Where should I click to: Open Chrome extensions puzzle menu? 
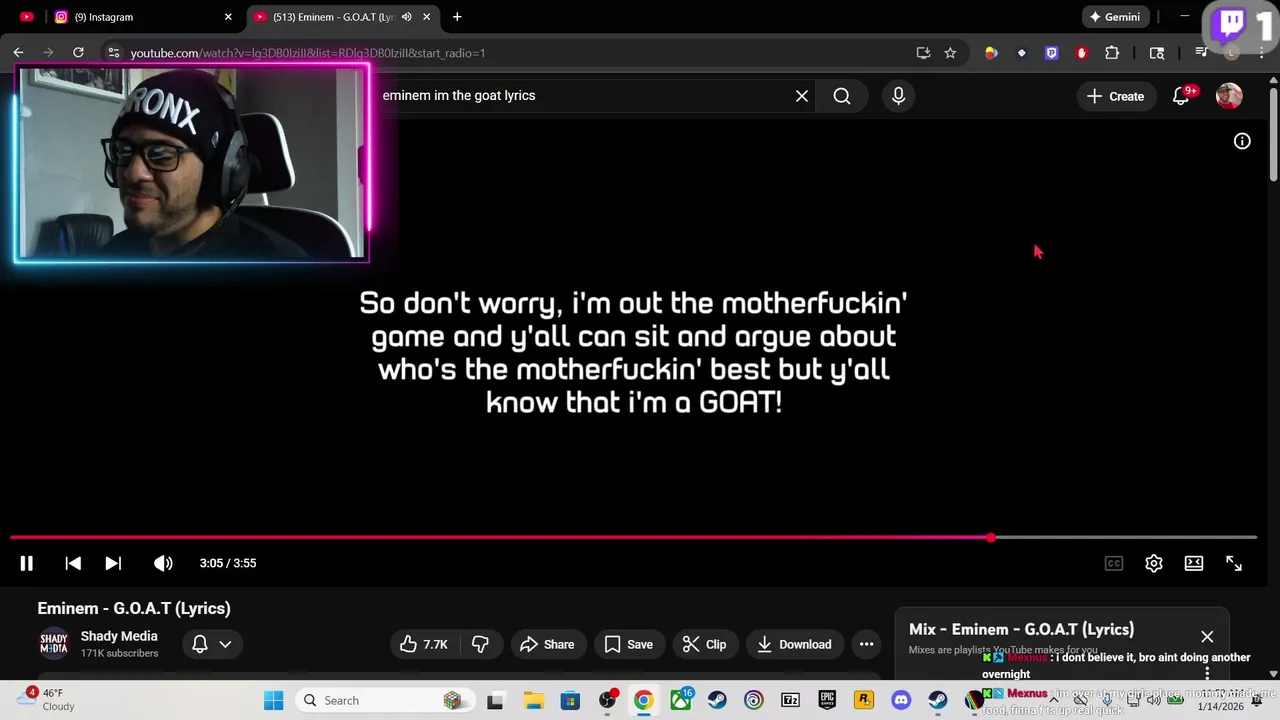click(1112, 53)
